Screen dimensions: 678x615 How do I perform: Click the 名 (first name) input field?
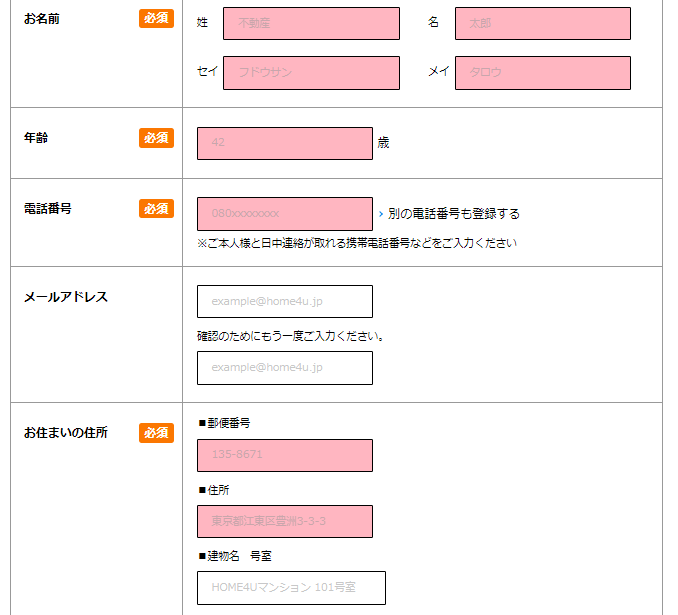tap(542, 24)
